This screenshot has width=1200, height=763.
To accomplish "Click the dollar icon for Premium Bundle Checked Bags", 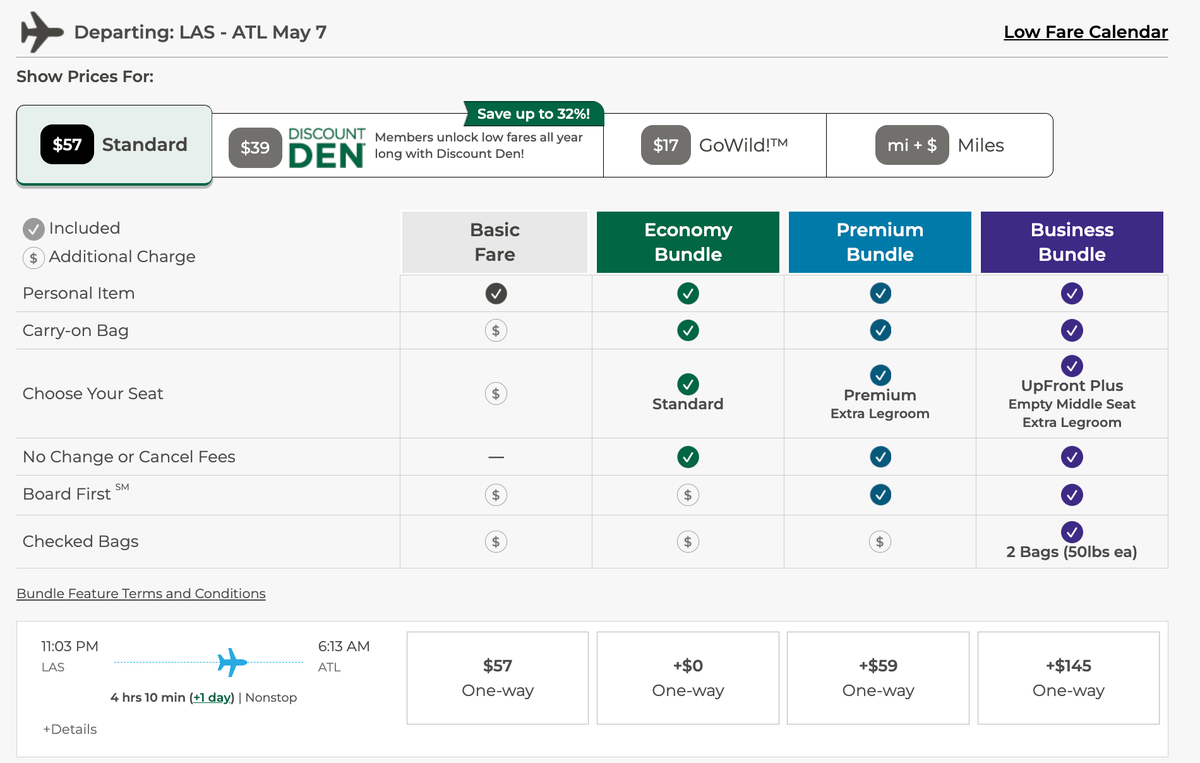I will pos(880,541).
